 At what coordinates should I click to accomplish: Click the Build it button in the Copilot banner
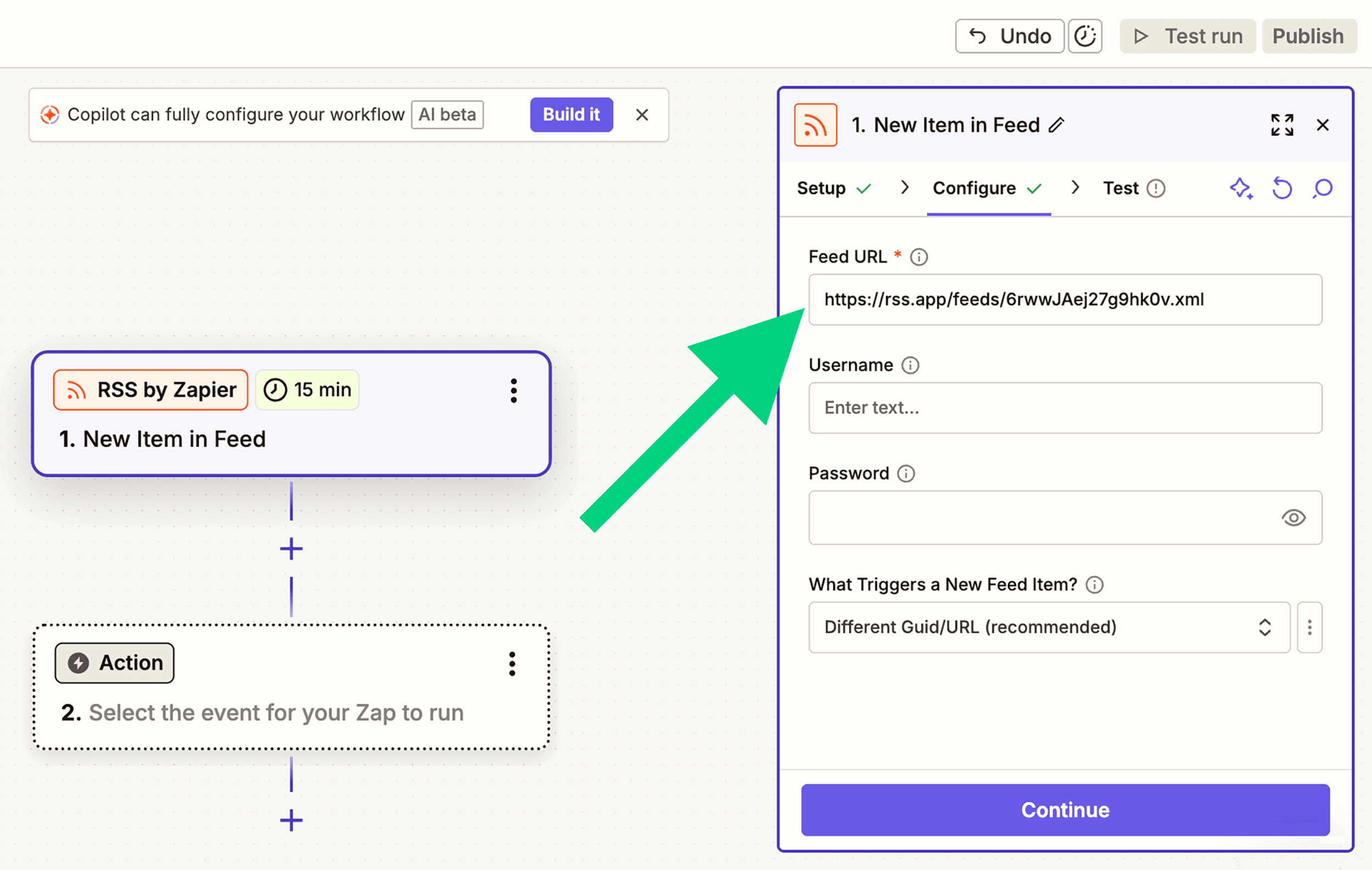(571, 115)
